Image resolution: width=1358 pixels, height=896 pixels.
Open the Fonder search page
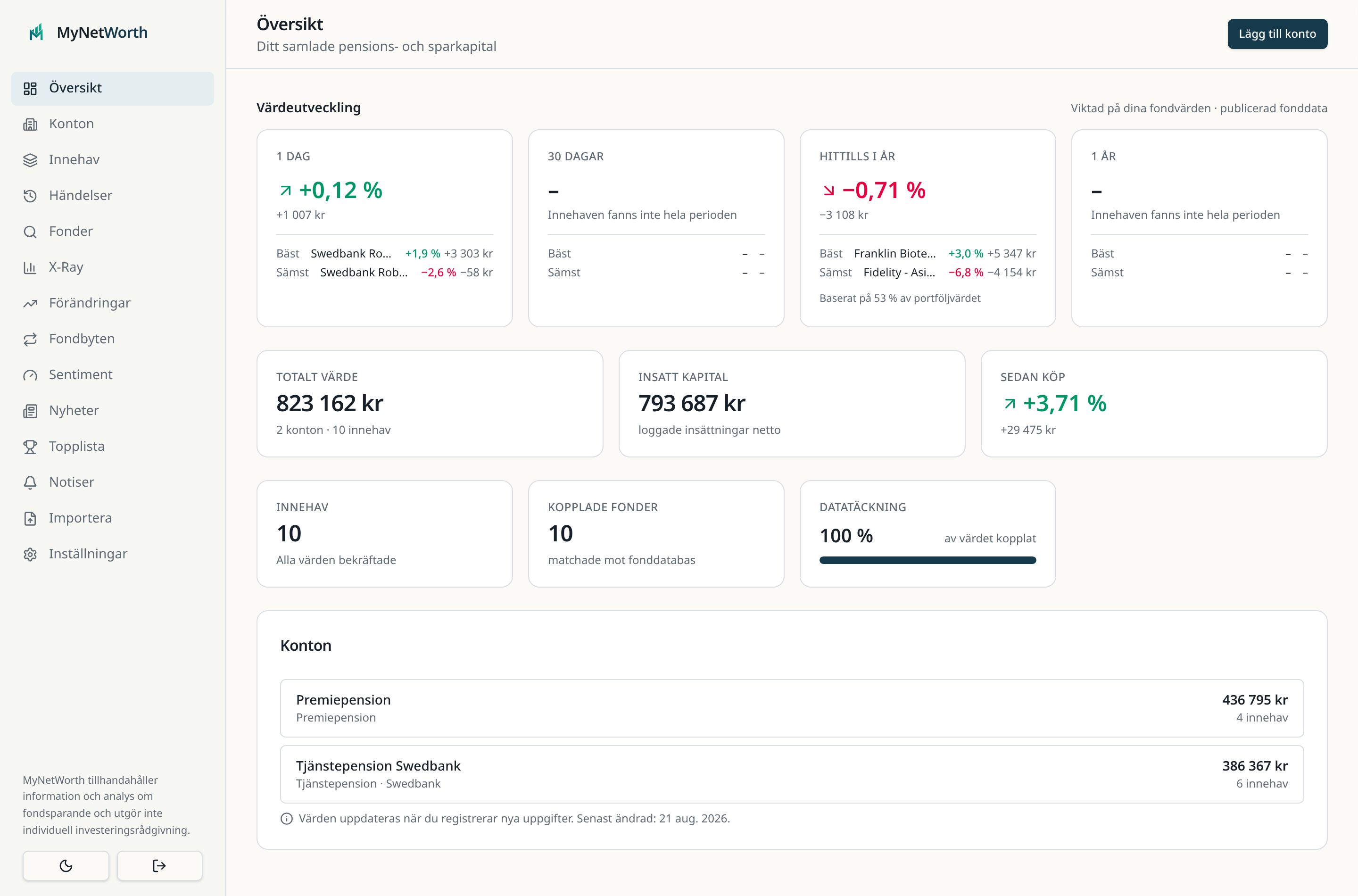coord(113,232)
